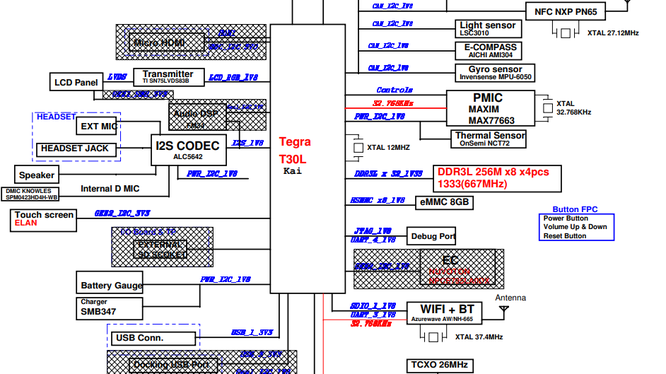Click the "Internal D MIC" label
Screen dimensions: 666x374
click(110, 188)
